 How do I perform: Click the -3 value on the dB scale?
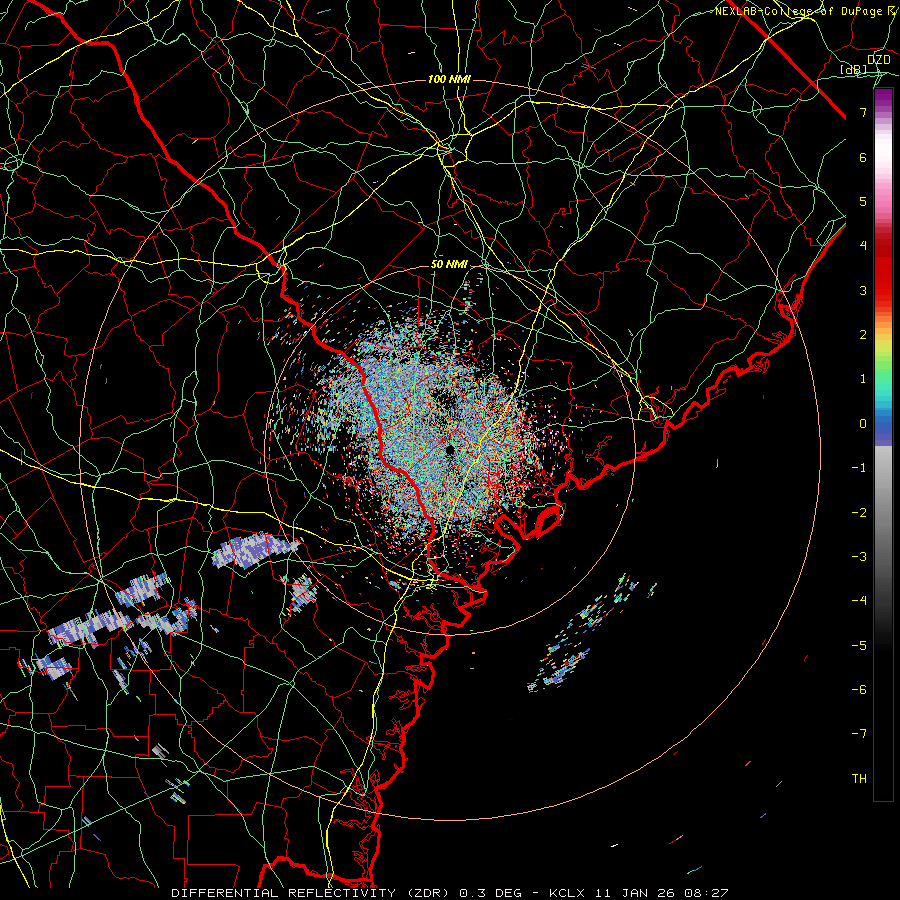pyautogui.click(x=859, y=557)
